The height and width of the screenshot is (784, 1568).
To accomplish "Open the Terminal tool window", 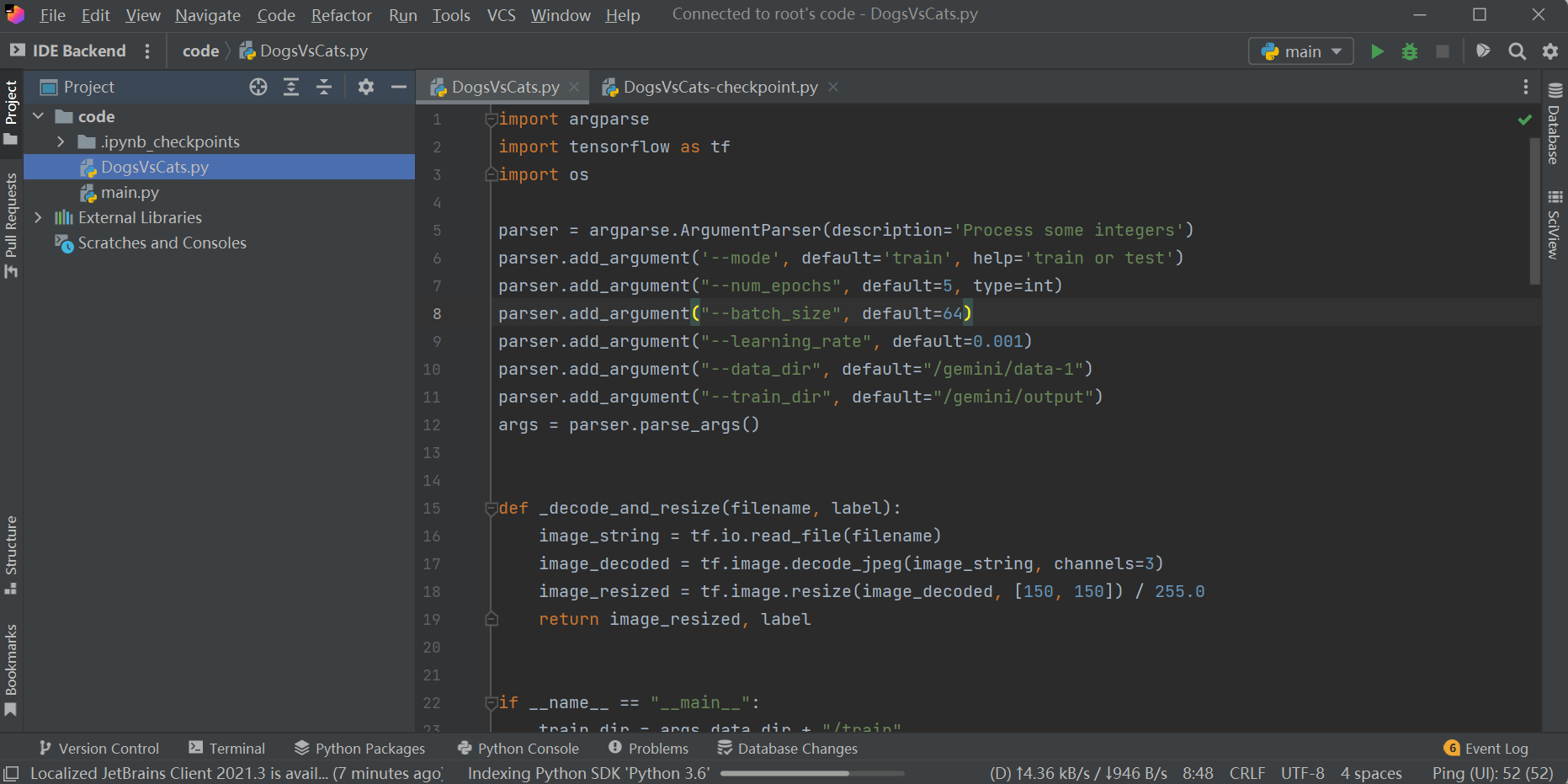I will click(x=227, y=748).
